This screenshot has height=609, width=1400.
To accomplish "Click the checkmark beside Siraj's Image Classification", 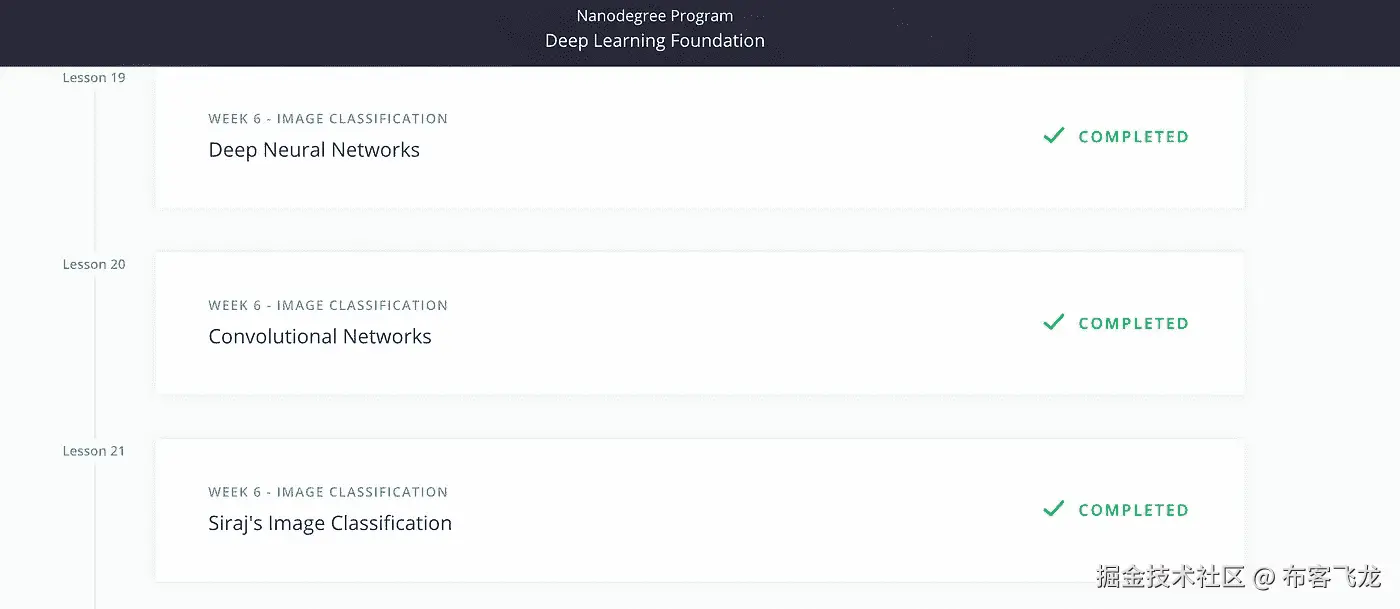I will click(1053, 509).
